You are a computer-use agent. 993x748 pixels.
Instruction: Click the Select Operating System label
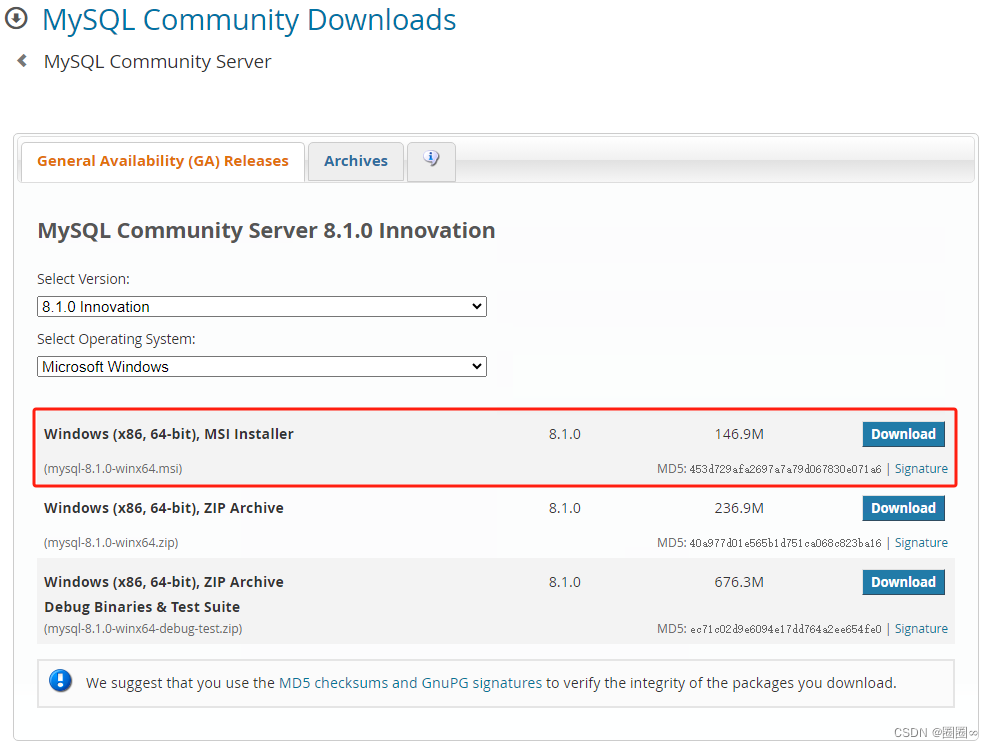pyautogui.click(x=116, y=339)
